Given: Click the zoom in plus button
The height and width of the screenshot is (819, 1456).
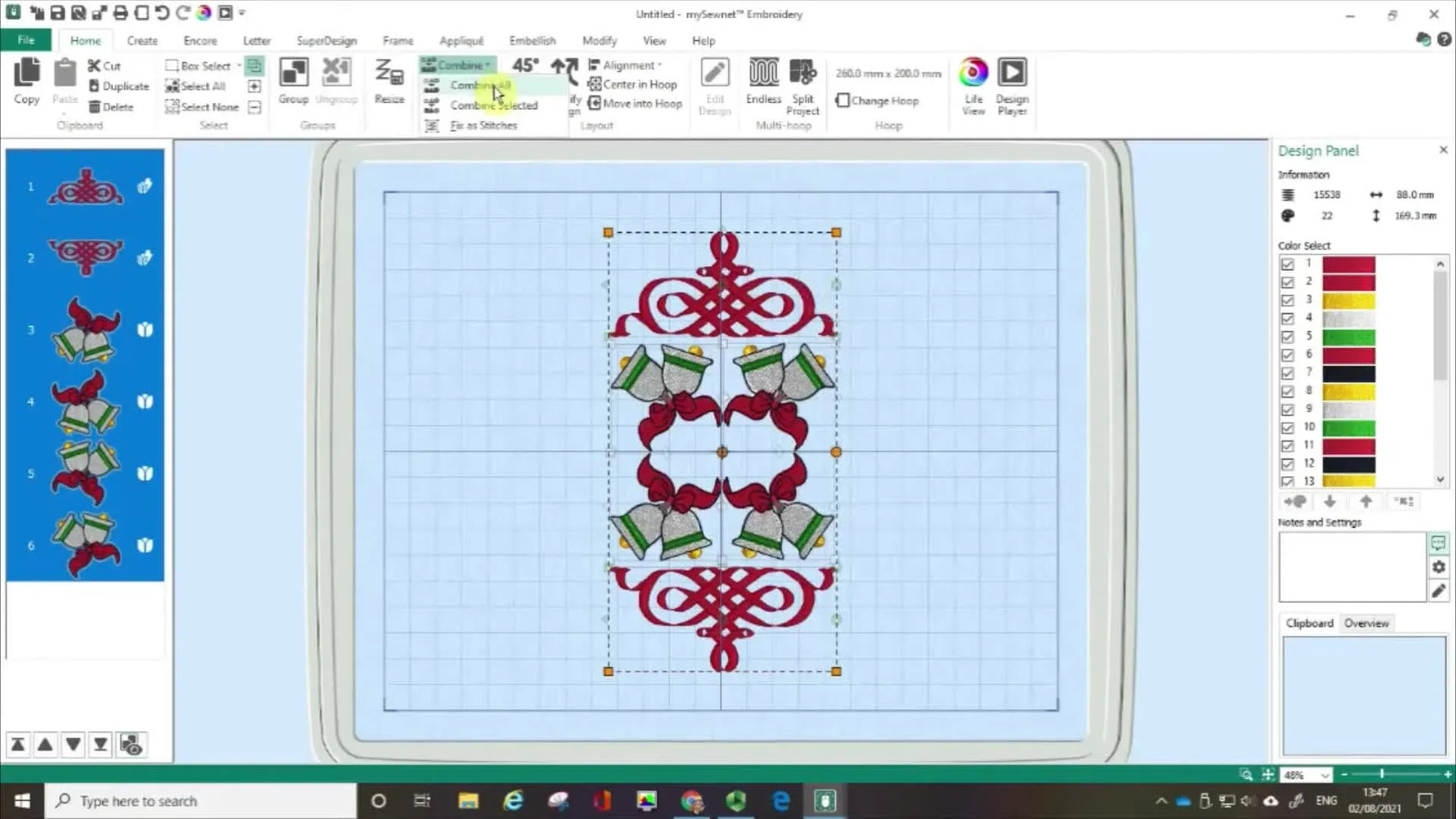Looking at the screenshot, I should pyautogui.click(x=1448, y=774).
